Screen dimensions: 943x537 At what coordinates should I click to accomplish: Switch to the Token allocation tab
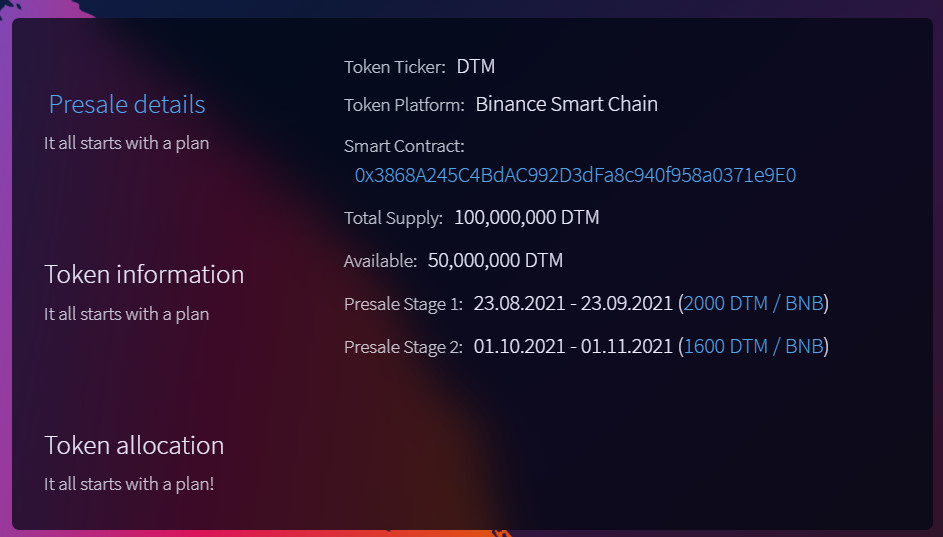click(134, 445)
